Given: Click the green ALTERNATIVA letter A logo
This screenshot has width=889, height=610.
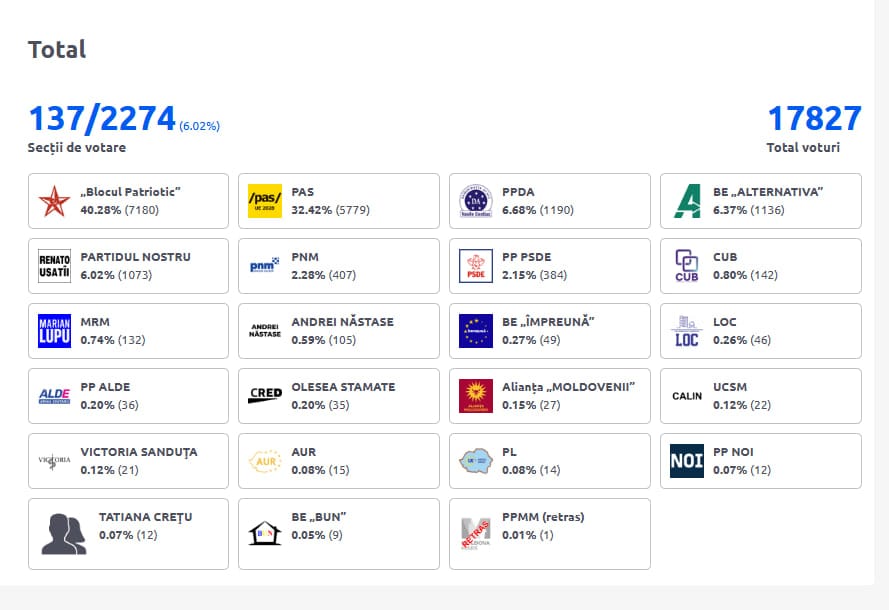Looking at the screenshot, I should click(687, 201).
